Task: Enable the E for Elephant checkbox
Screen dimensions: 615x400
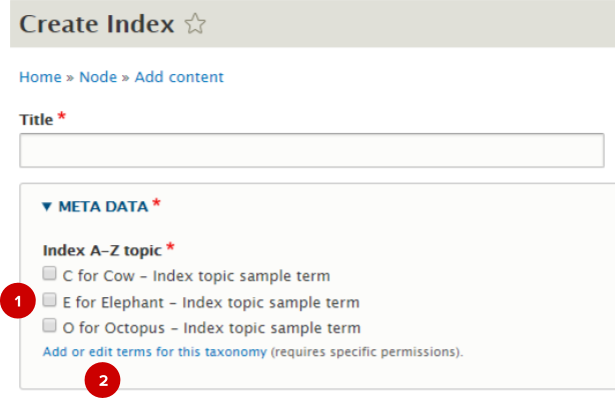Action: point(49,299)
